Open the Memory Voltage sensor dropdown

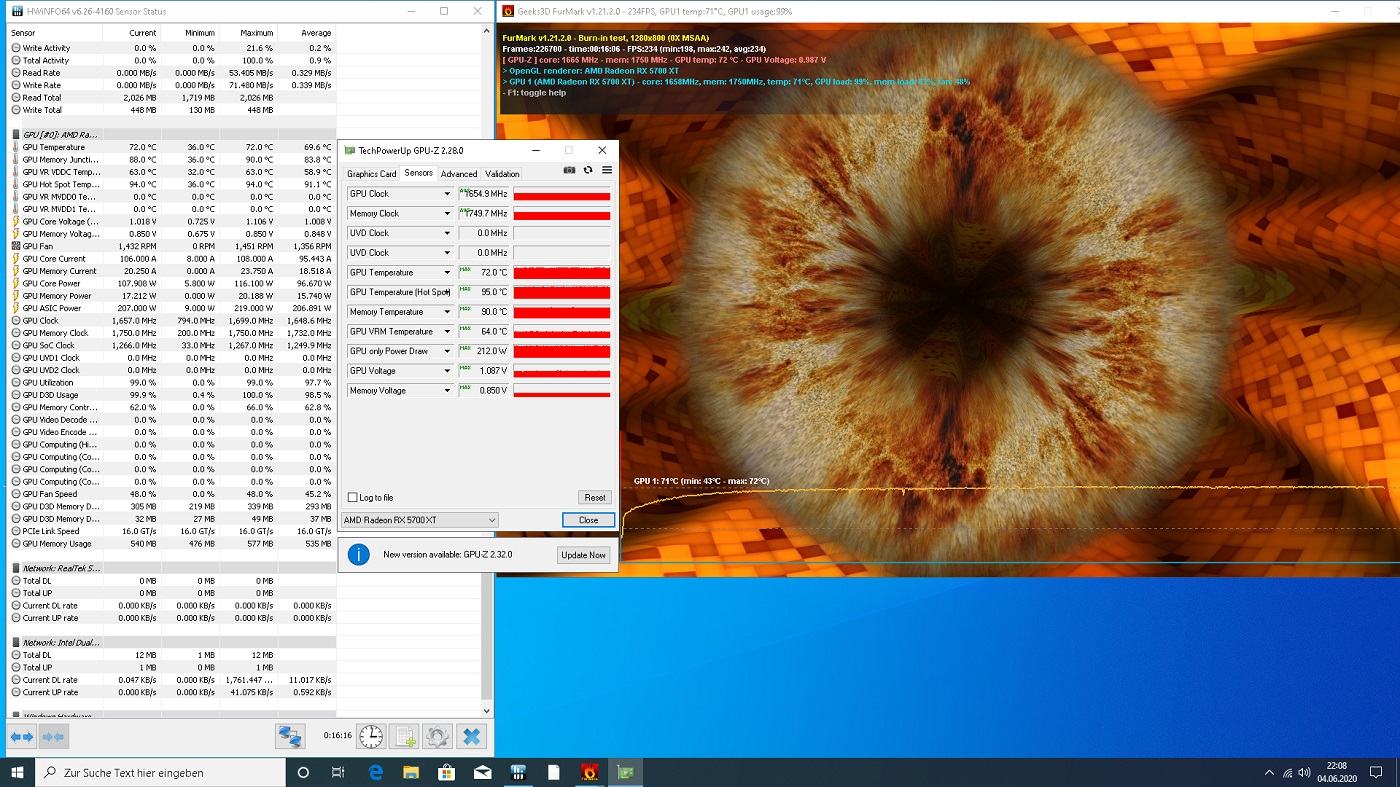click(447, 390)
